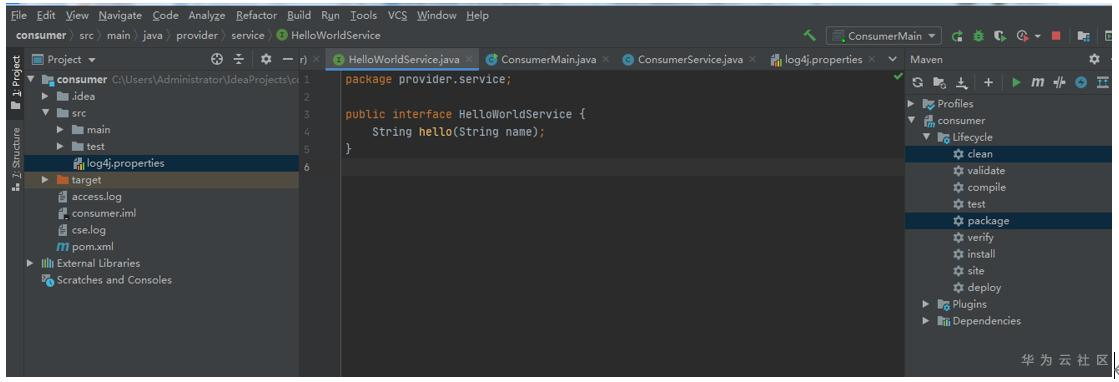Expand the .idea folder

[x=46, y=96]
